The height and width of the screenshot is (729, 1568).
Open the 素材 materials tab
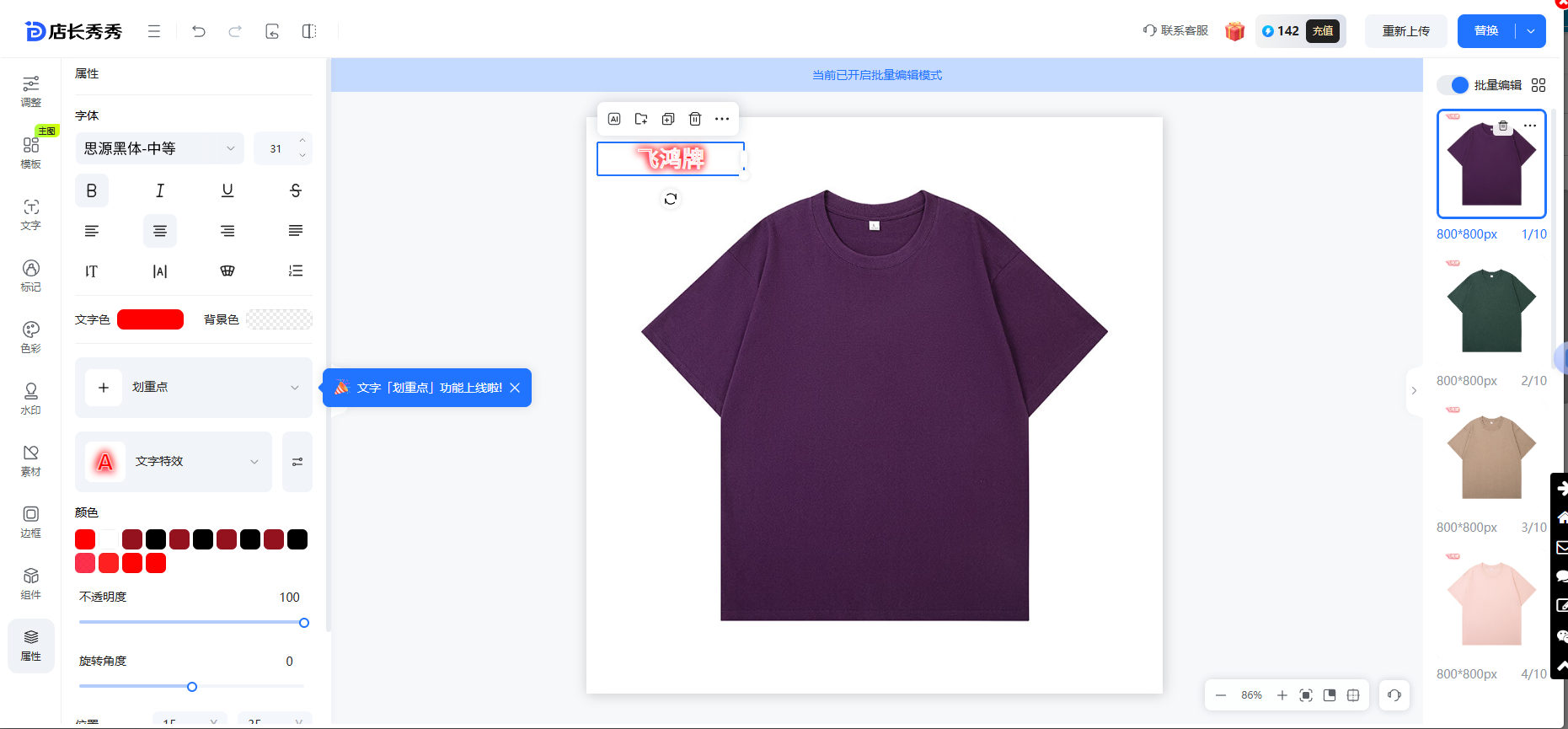tap(31, 460)
